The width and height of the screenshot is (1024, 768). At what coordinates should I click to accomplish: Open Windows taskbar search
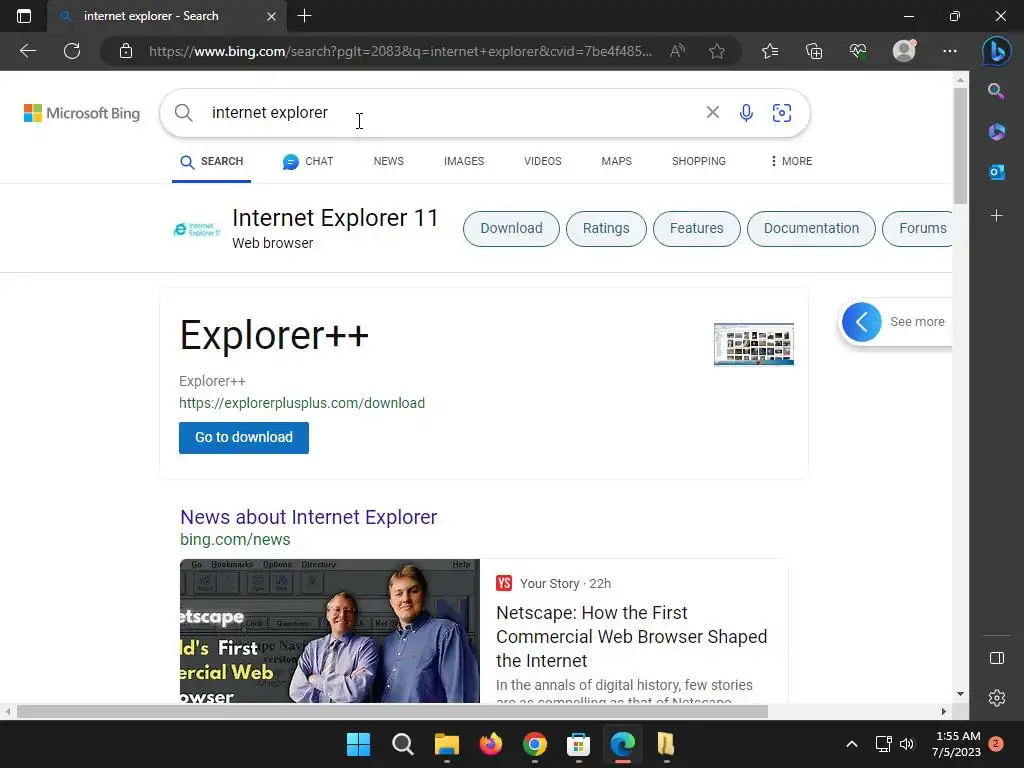[402, 744]
